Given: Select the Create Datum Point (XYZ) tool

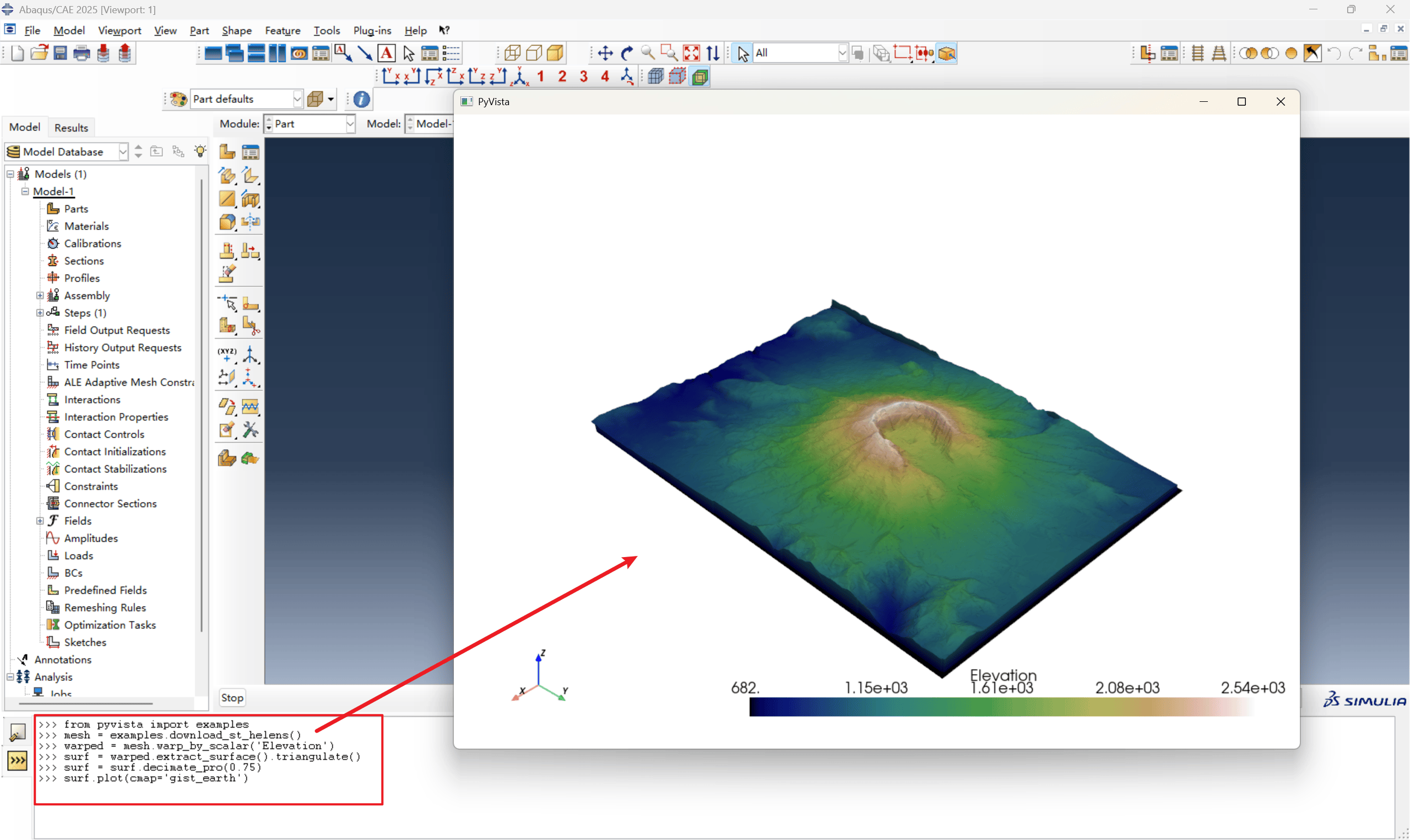Looking at the screenshot, I should click(227, 354).
